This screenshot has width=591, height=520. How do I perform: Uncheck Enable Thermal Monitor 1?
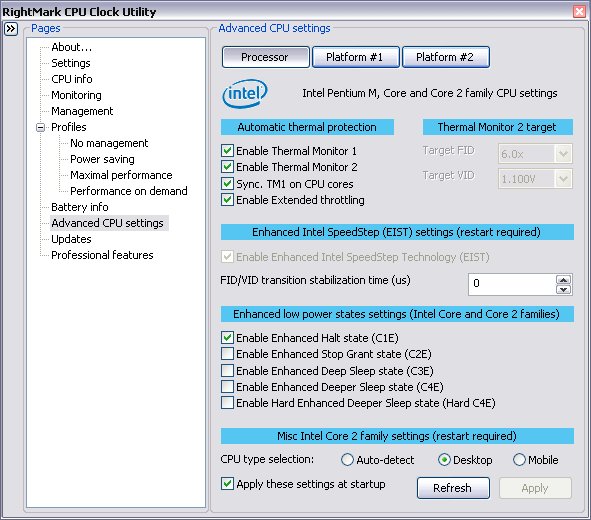[227, 151]
